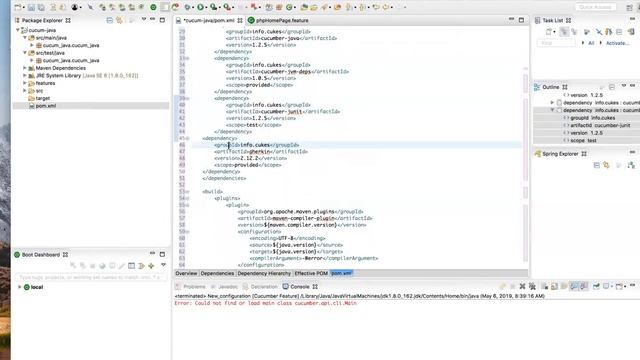
Task: Click the green Boot Dashboard toolbar icon
Action: 153,7
